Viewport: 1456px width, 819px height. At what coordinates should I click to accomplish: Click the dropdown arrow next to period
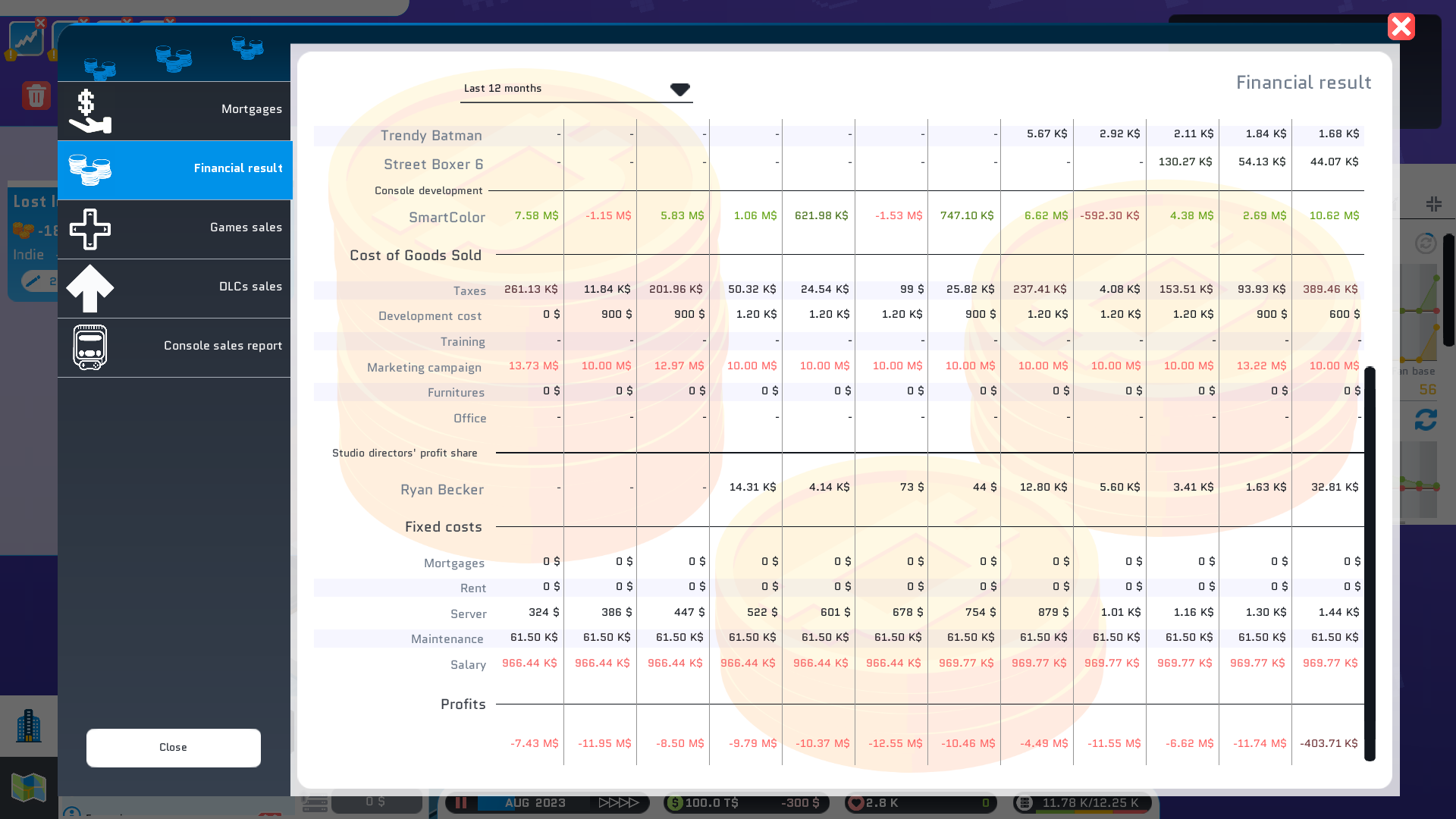point(679,89)
